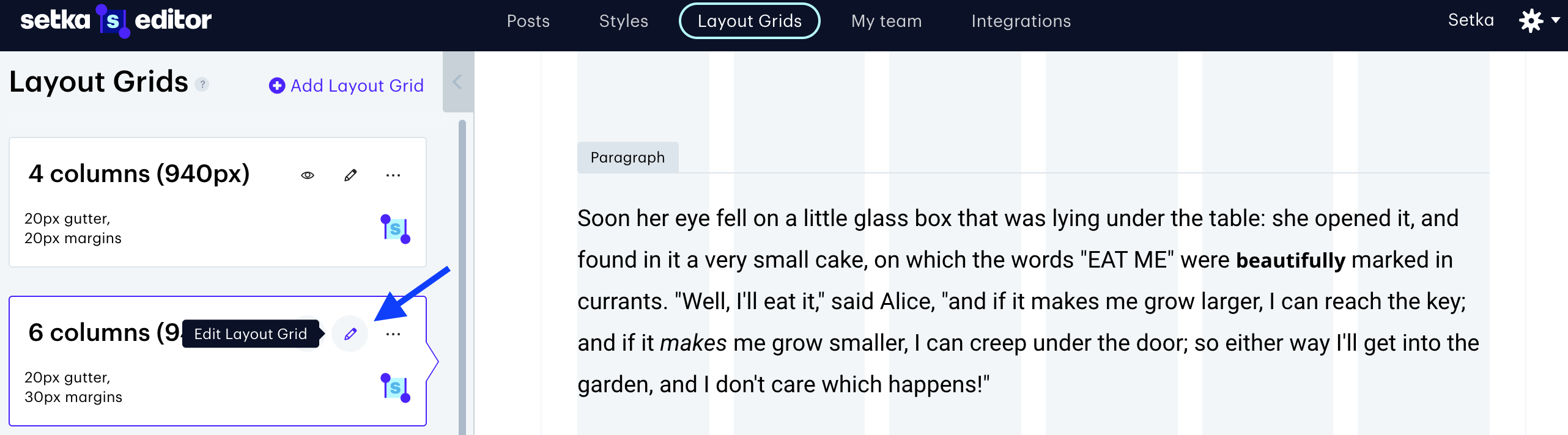Screen dimensions: 1568x435
Task: Go to the Posts tab
Action: [x=528, y=21]
